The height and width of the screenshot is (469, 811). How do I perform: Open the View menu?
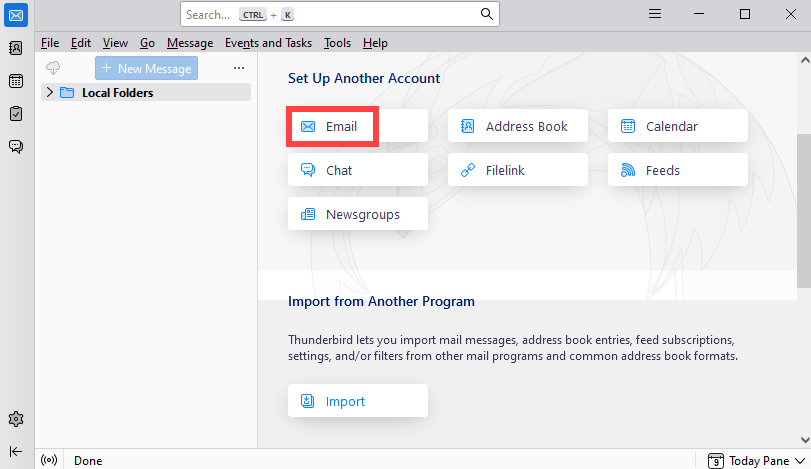tap(115, 43)
